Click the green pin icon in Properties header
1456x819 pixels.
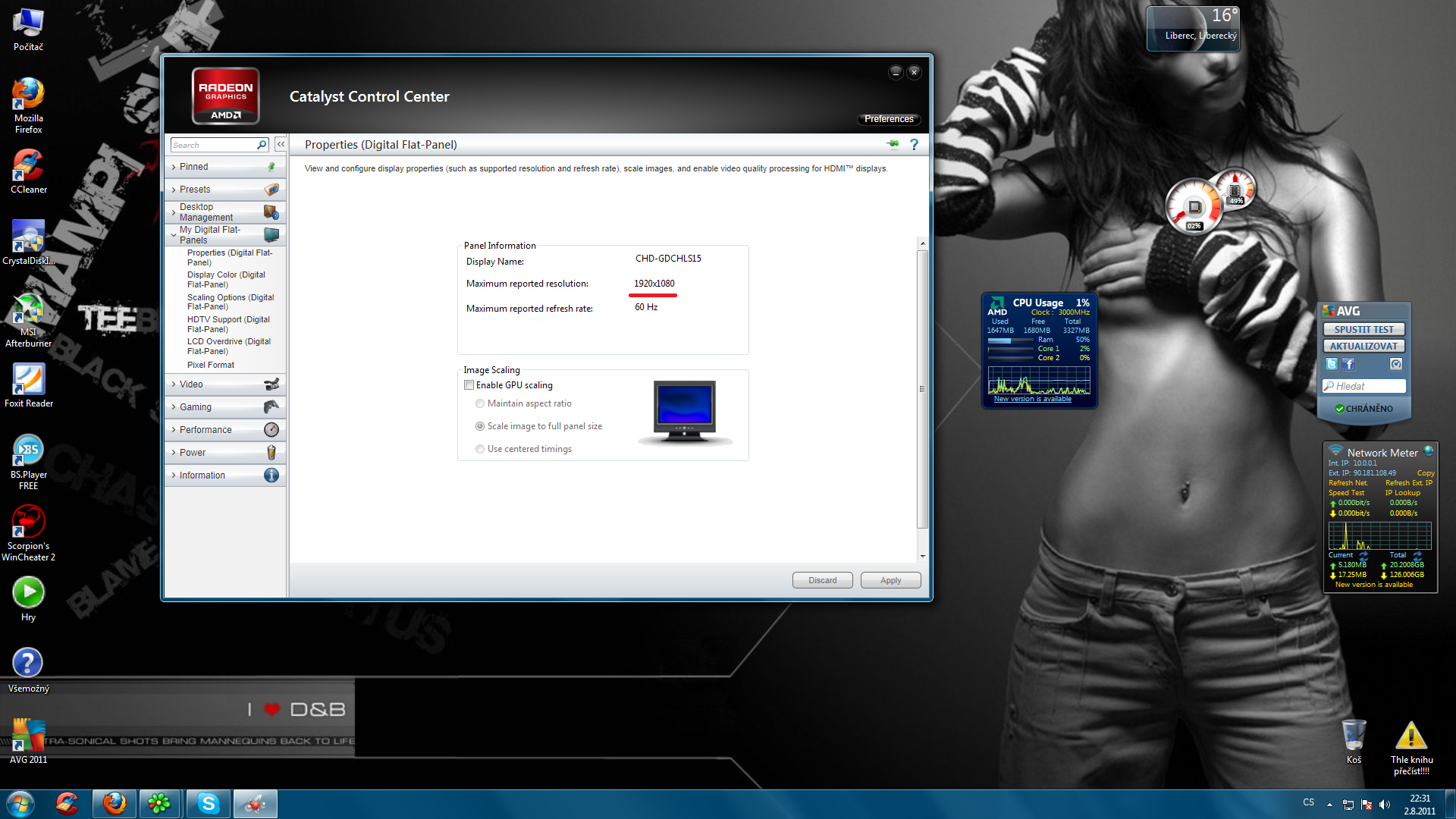coord(893,144)
